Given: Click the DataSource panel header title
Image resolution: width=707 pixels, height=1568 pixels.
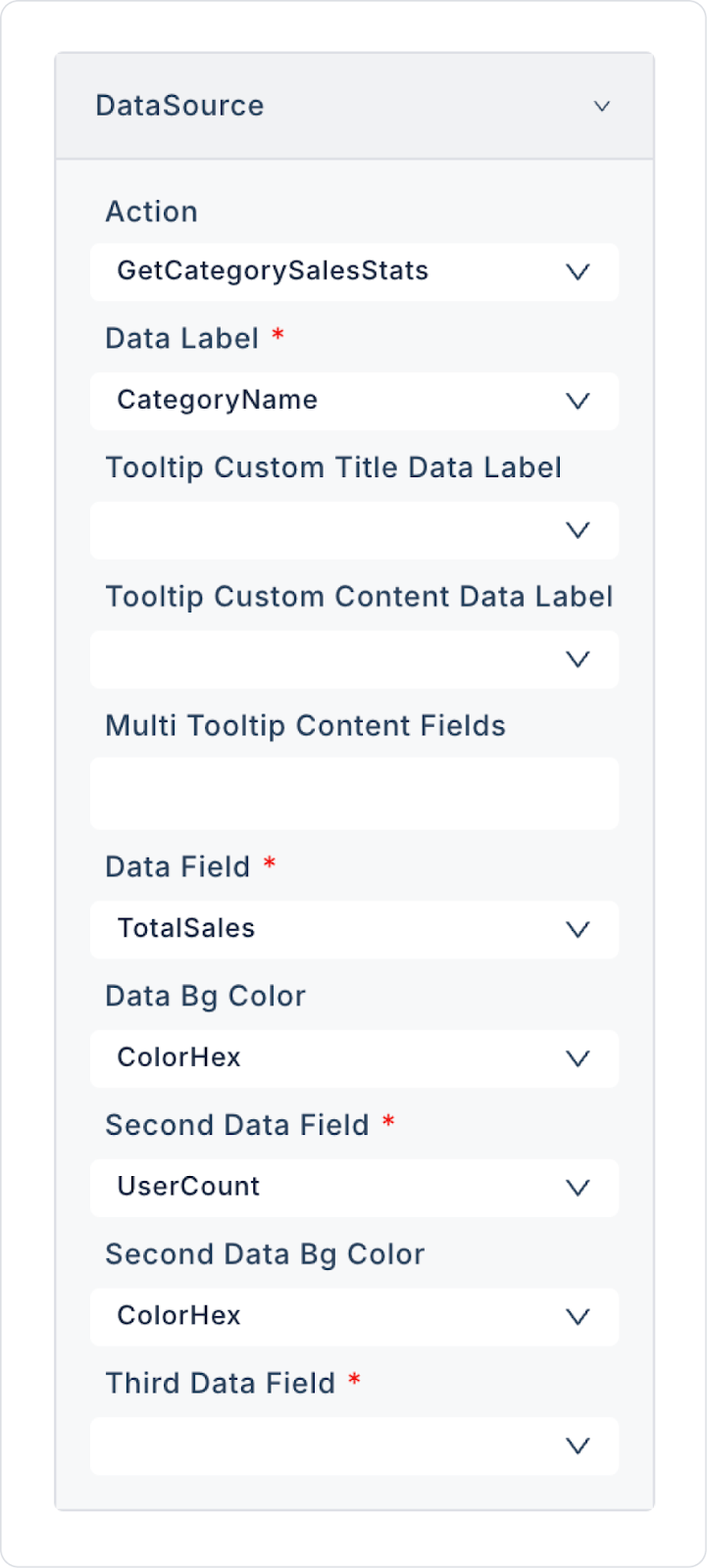Looking at the screenshot, I should [179, 106].
